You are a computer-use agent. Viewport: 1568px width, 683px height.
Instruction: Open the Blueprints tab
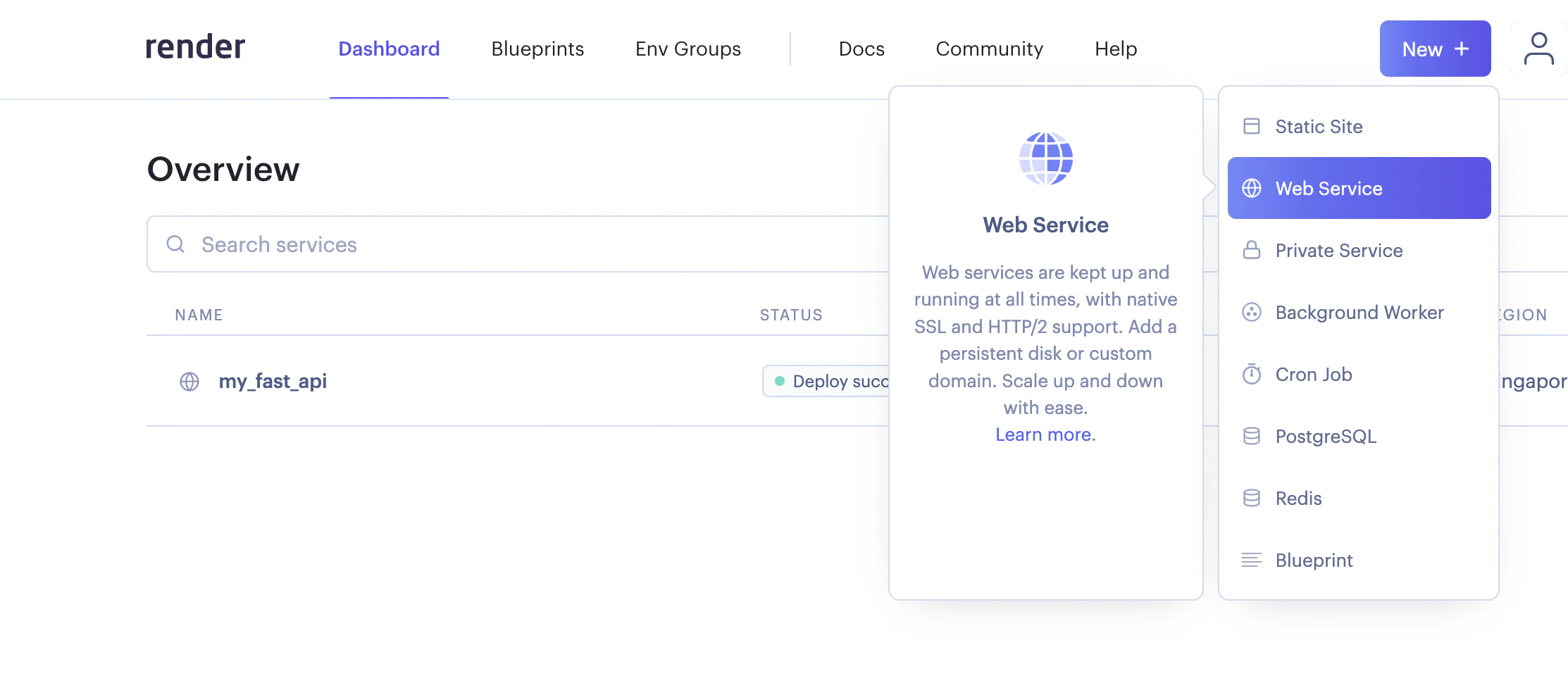pyautogui.click(x=537, y=49)
